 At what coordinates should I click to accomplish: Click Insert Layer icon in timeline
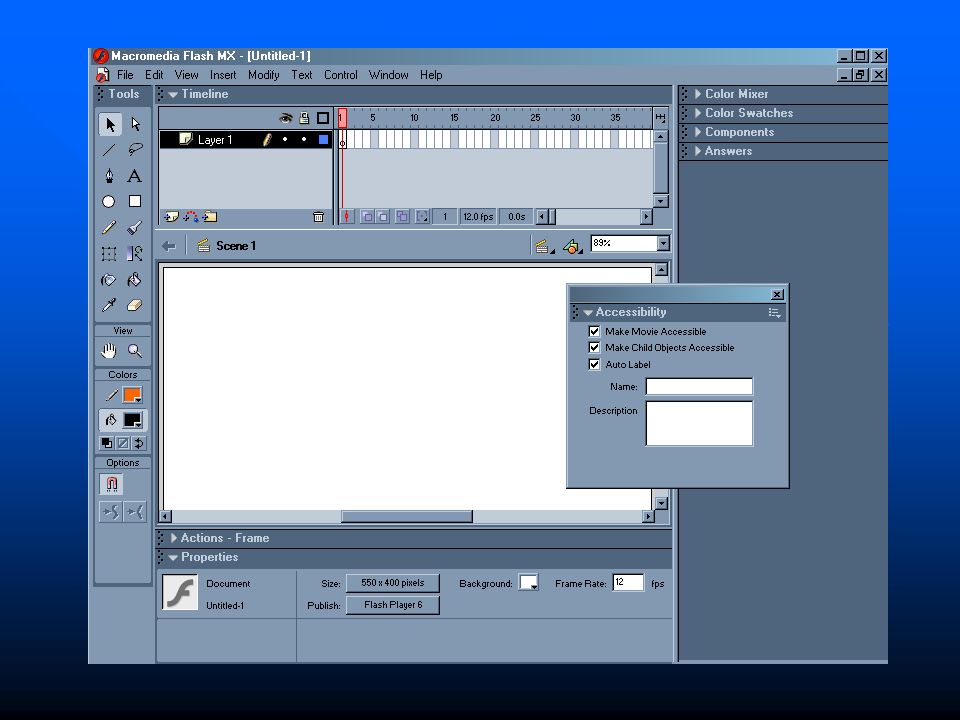point(171,217)
